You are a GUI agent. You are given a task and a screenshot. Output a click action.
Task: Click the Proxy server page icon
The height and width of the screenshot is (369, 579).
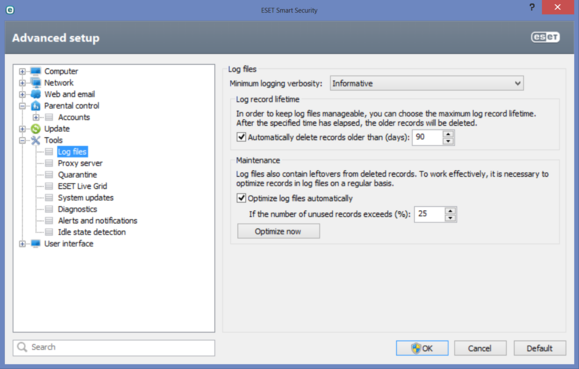click(49, 163)
